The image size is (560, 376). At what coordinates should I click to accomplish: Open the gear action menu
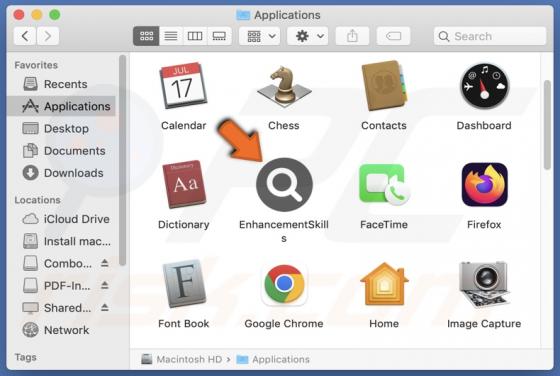tap(308, 36)
